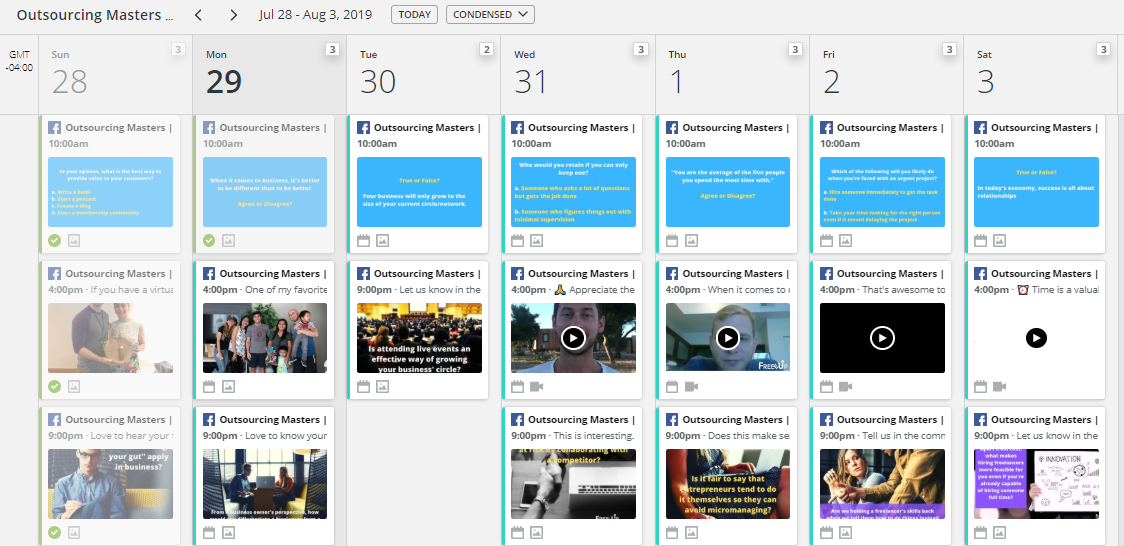Click image attachment icon on Tuesday 9:00pm post

tap(383, 387)
